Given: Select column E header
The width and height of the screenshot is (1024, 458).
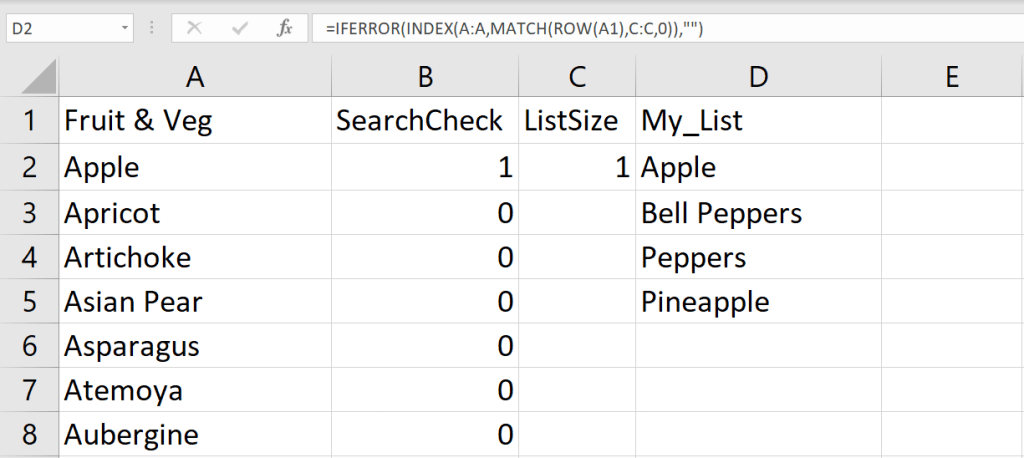Looking at the screenshot, I should pyautogui.click(x=951, y=77).
